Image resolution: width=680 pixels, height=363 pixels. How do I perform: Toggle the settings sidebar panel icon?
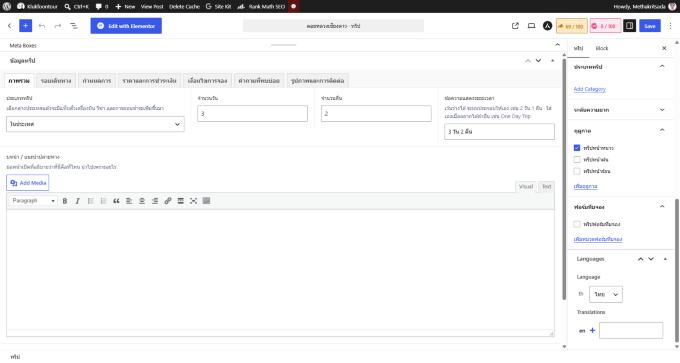pyautogui.click(x=630, y=26)
